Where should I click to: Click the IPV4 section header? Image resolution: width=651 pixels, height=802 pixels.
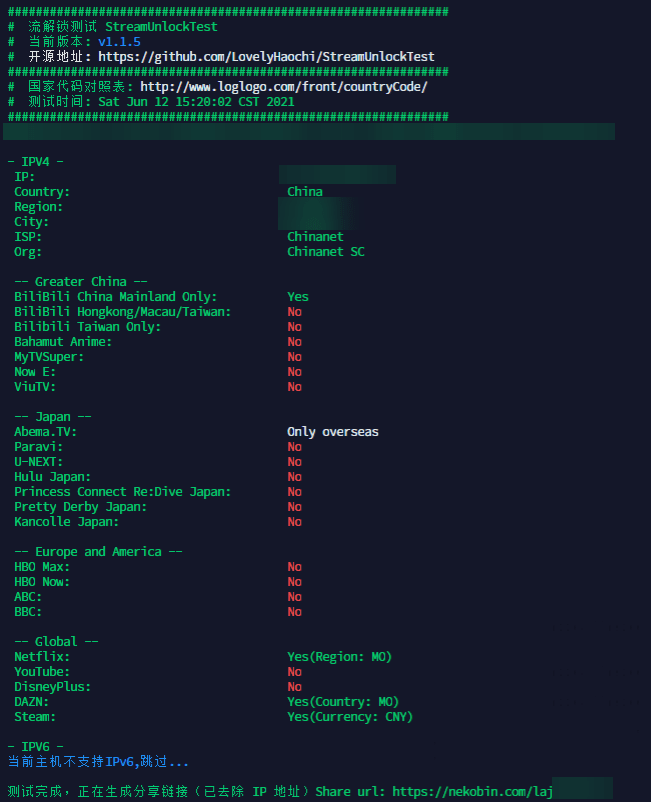[x=36, y=162]
